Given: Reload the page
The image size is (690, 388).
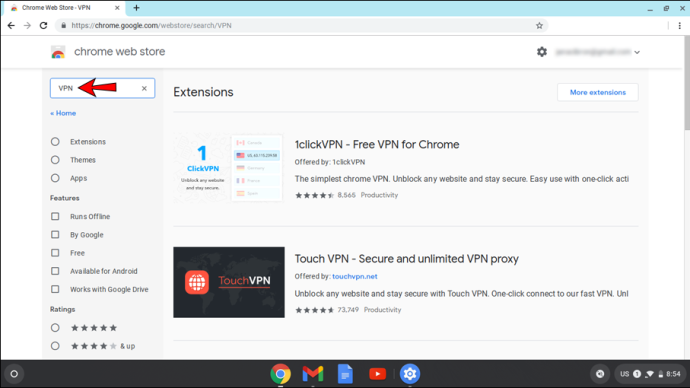Looking at the screenshot, I should [43, 26].
